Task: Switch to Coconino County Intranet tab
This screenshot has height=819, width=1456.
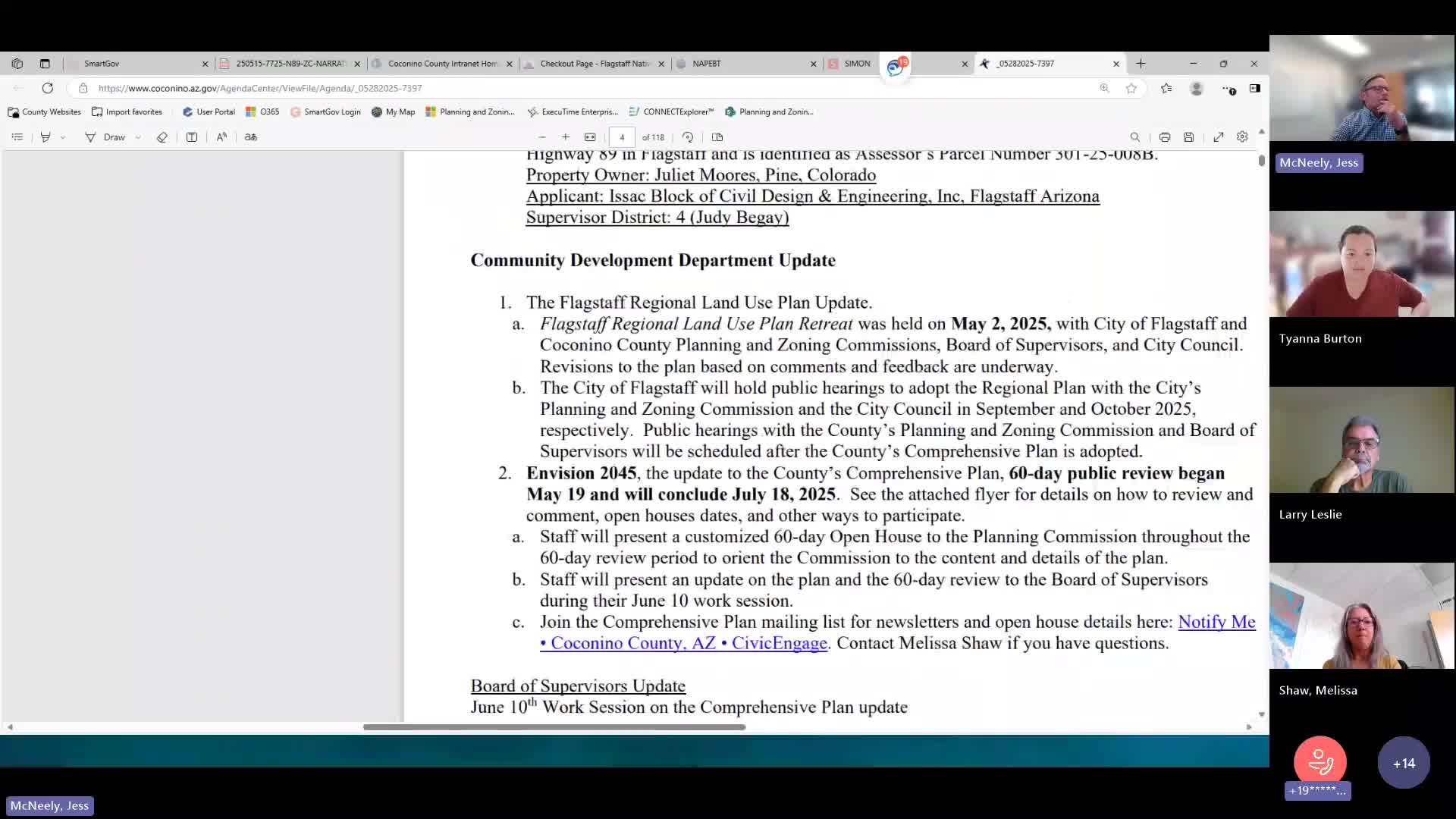Action: [x=442, y=64]
